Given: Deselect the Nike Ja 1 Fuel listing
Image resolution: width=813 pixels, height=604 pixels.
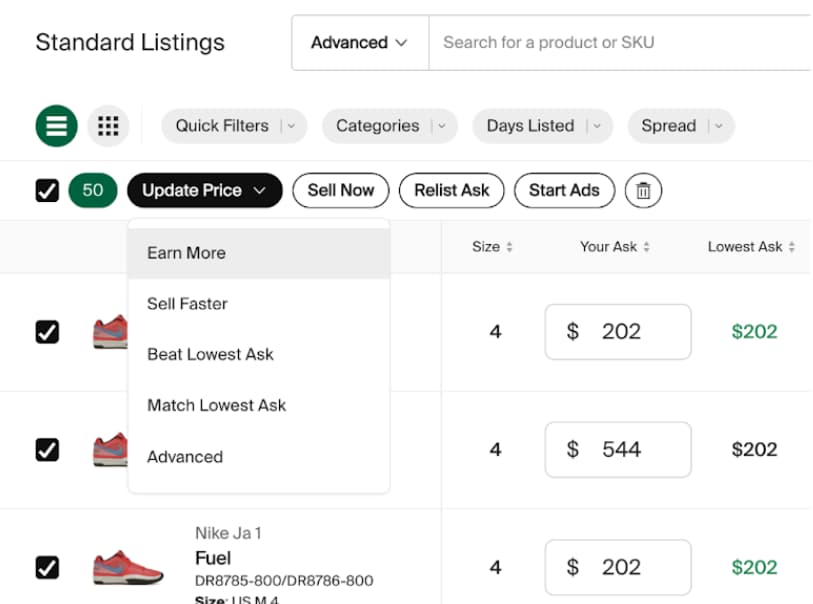Looking at the screenshot, I should tap(47, 567).
